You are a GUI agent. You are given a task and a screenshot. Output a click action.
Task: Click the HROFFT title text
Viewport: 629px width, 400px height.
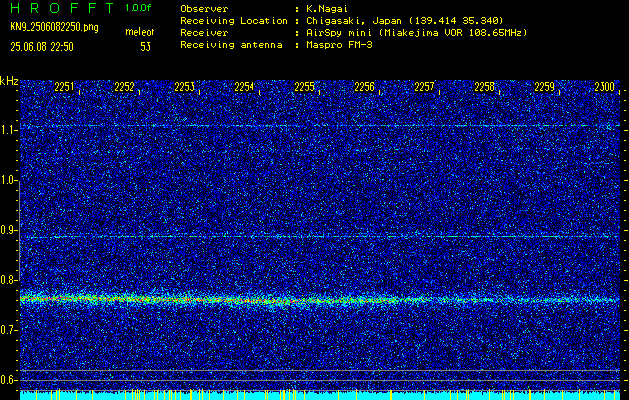[x=62, y=8]
